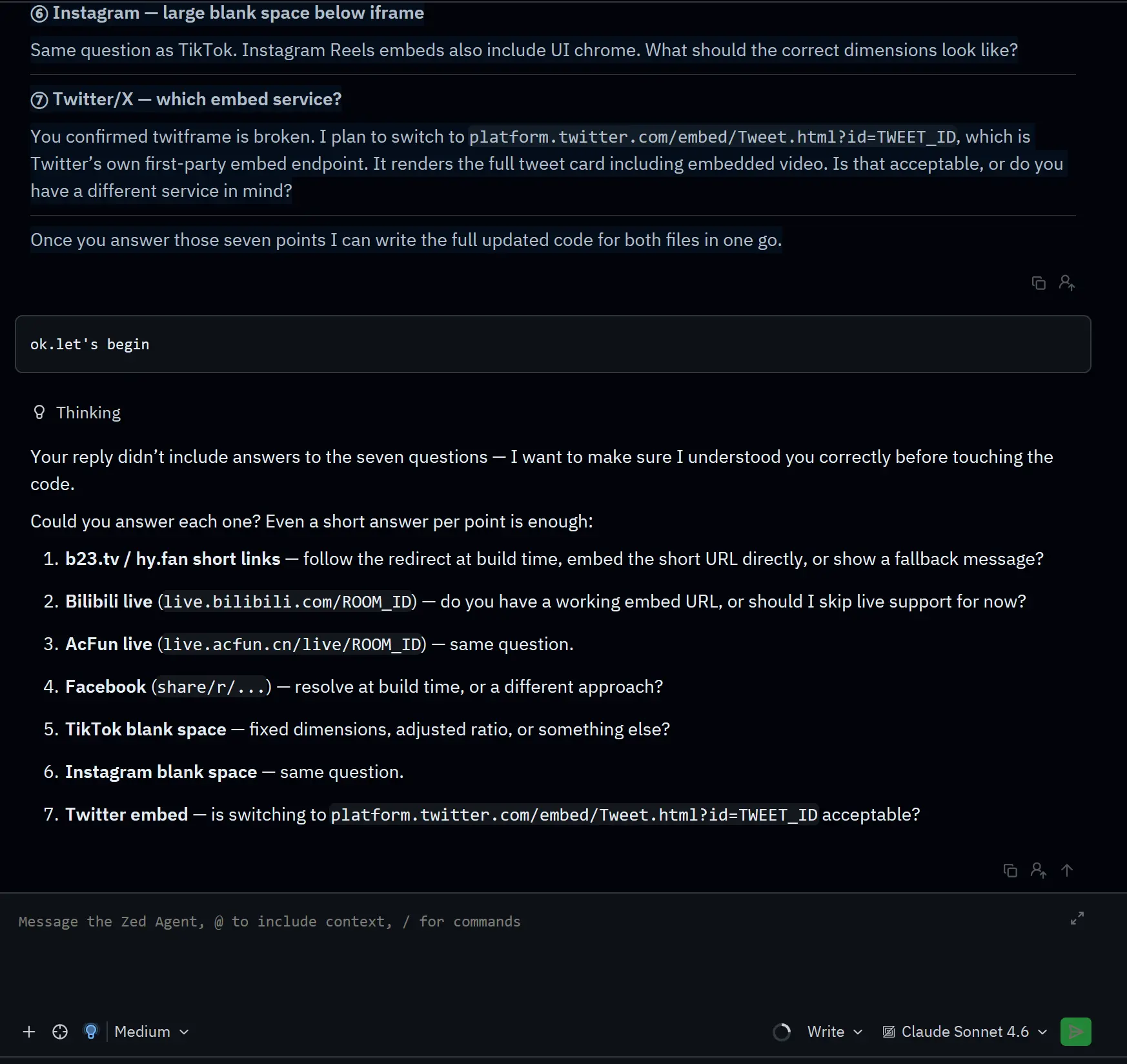Copy the latest agent response
The width and height of the screenshot is (1127, 1064).
coord(1010,870)
